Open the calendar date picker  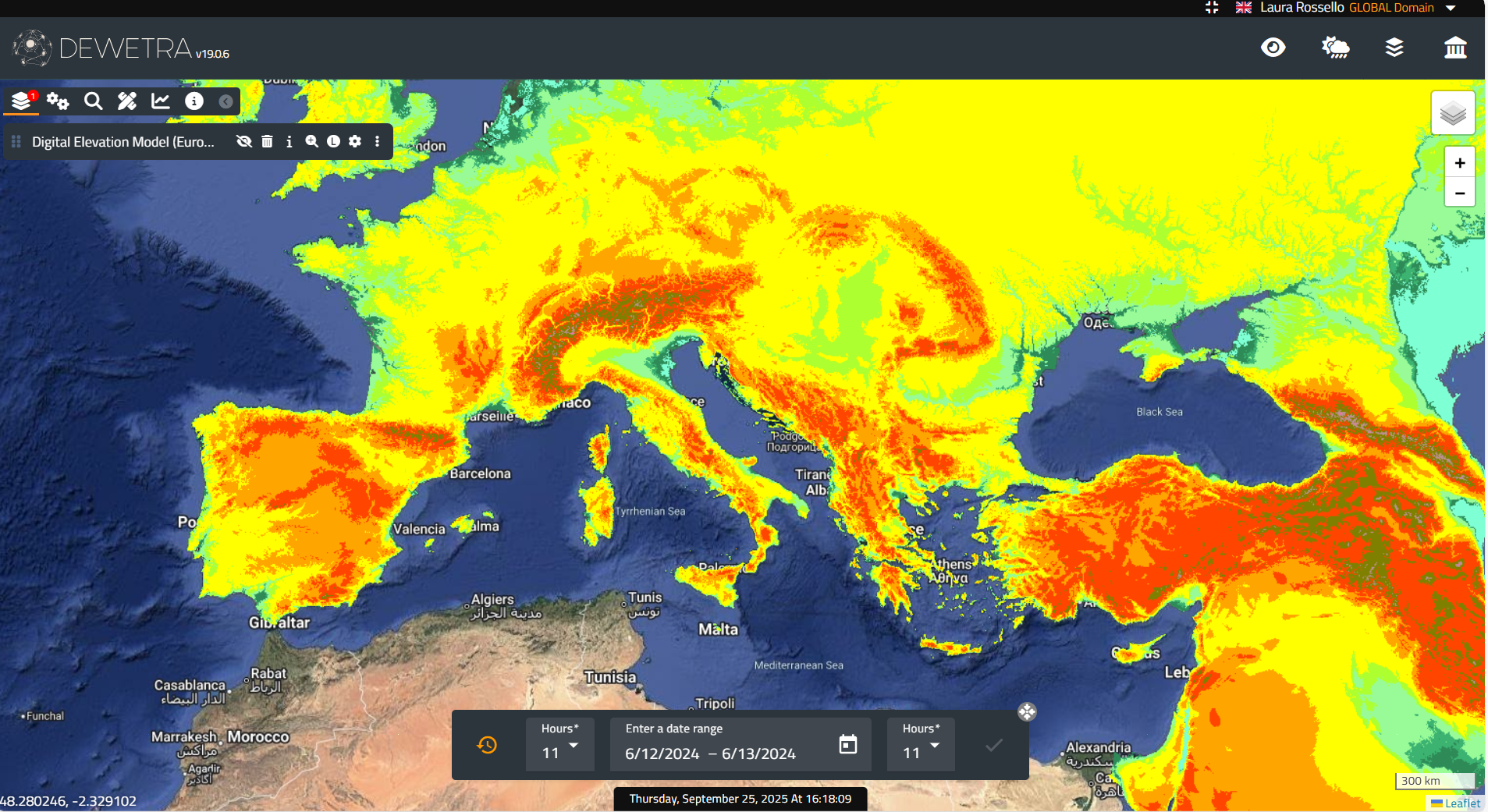click(847, 744)
